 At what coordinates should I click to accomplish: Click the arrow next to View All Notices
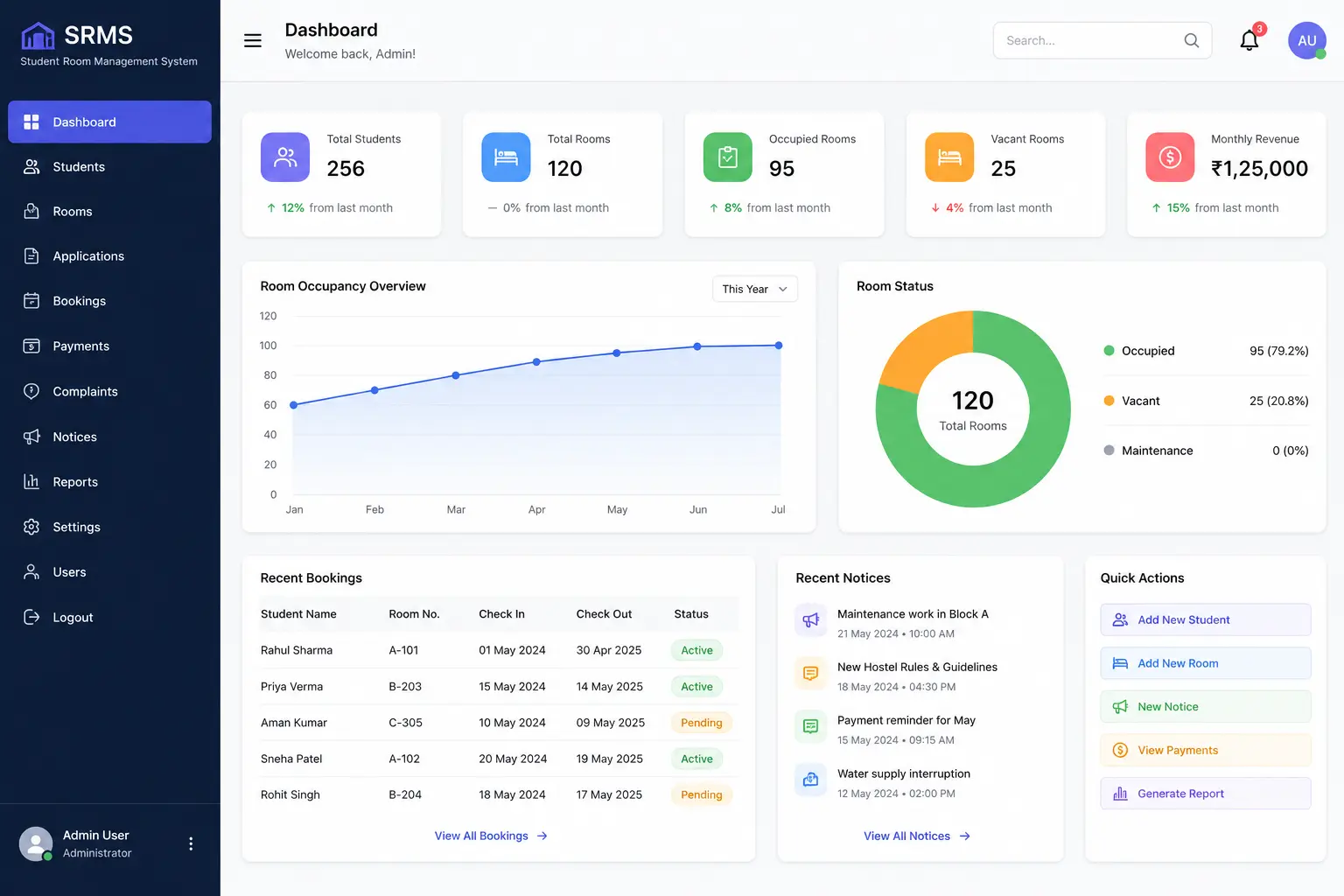(965, 836)
